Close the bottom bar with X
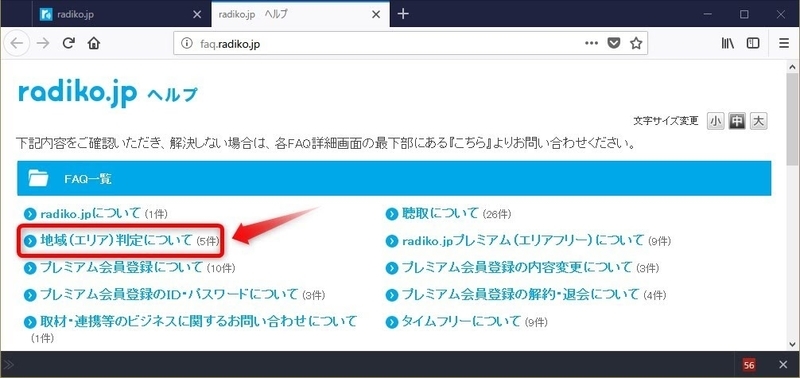The width and height of the screenshot is (800, 378). 784,364
